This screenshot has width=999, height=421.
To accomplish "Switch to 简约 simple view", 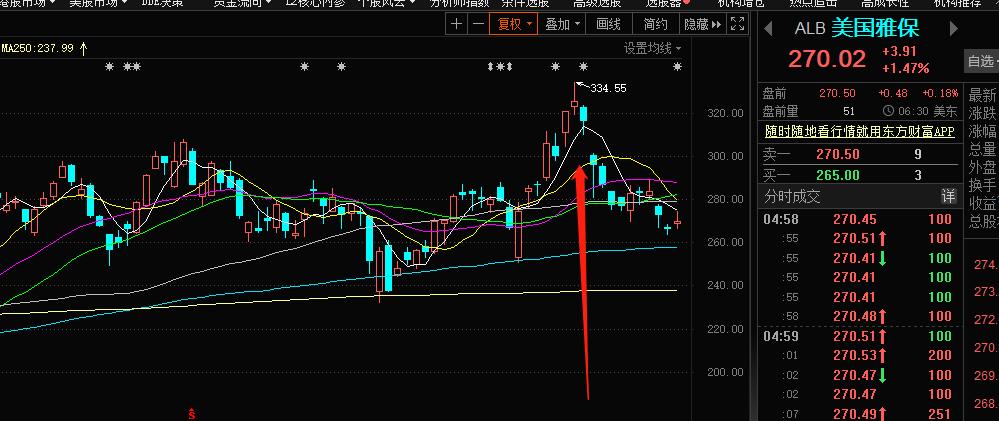I will (x=656, y=24).
